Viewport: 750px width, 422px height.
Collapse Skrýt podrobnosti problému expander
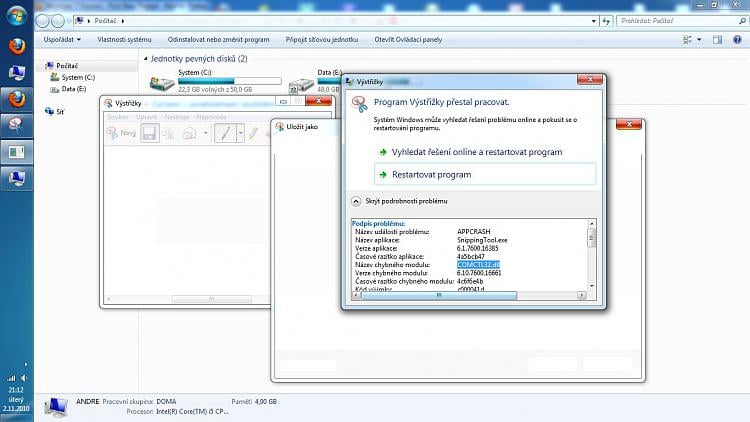tap(356, 201)
